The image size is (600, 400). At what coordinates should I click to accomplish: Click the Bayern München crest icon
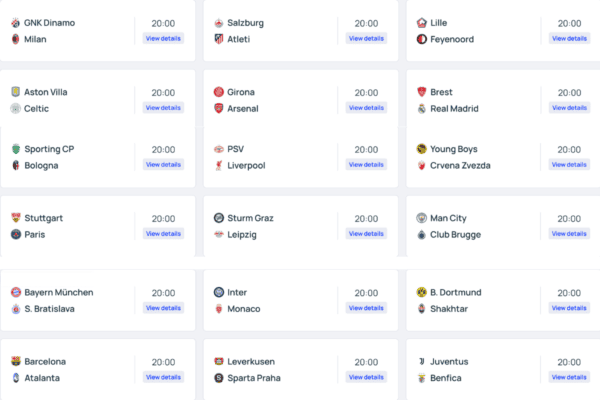click(x=16, y=292)
